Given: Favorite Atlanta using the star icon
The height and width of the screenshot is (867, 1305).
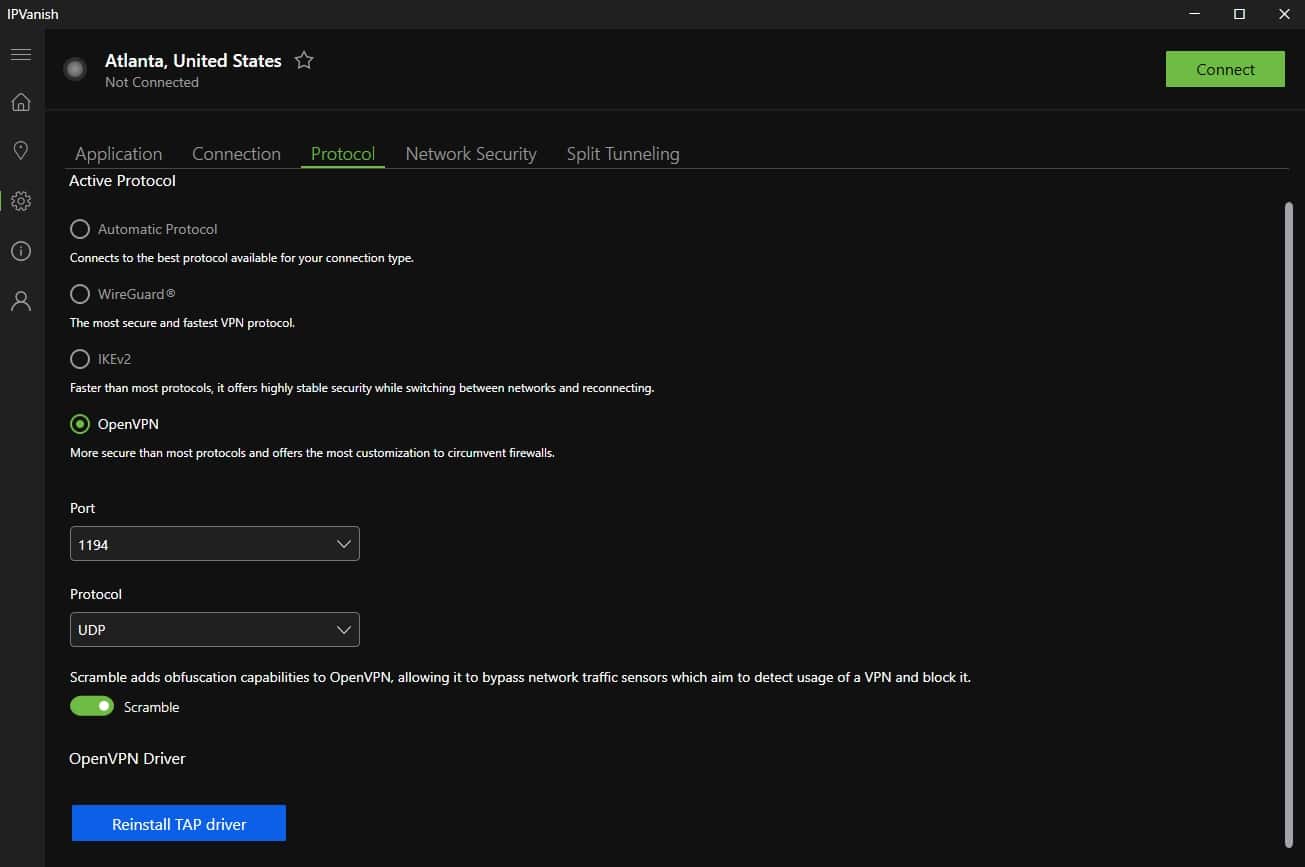Looking at the screenshot, I should pyautogui.click(x=304, y=61).
